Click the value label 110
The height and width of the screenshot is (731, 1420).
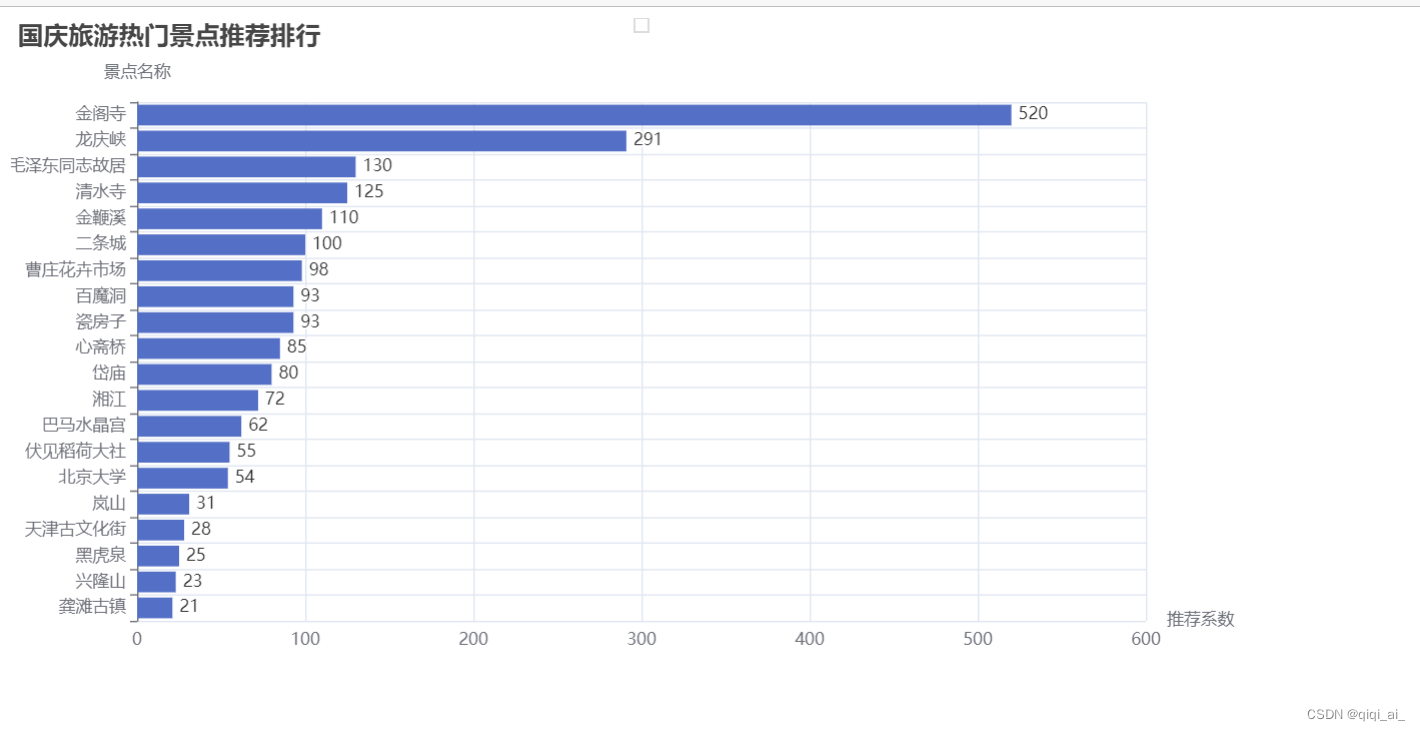pyautogui.click(x=344, y=218)
